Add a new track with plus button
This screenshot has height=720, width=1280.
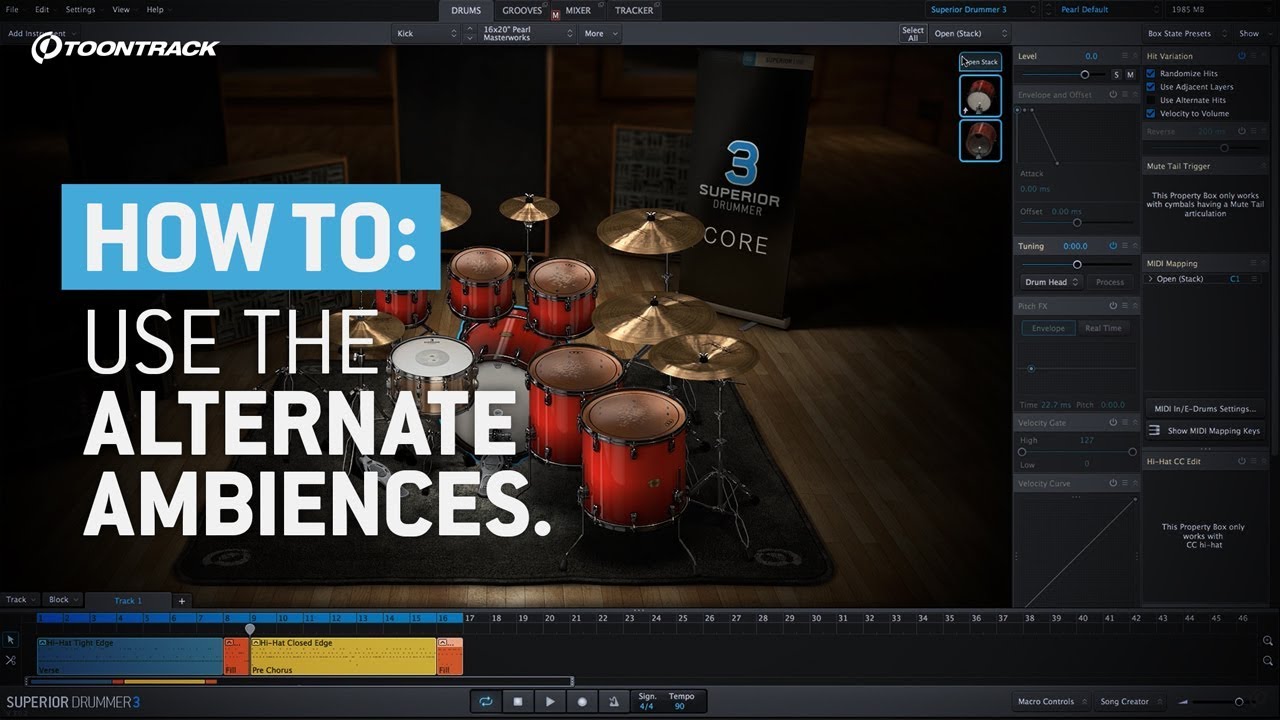181,601
